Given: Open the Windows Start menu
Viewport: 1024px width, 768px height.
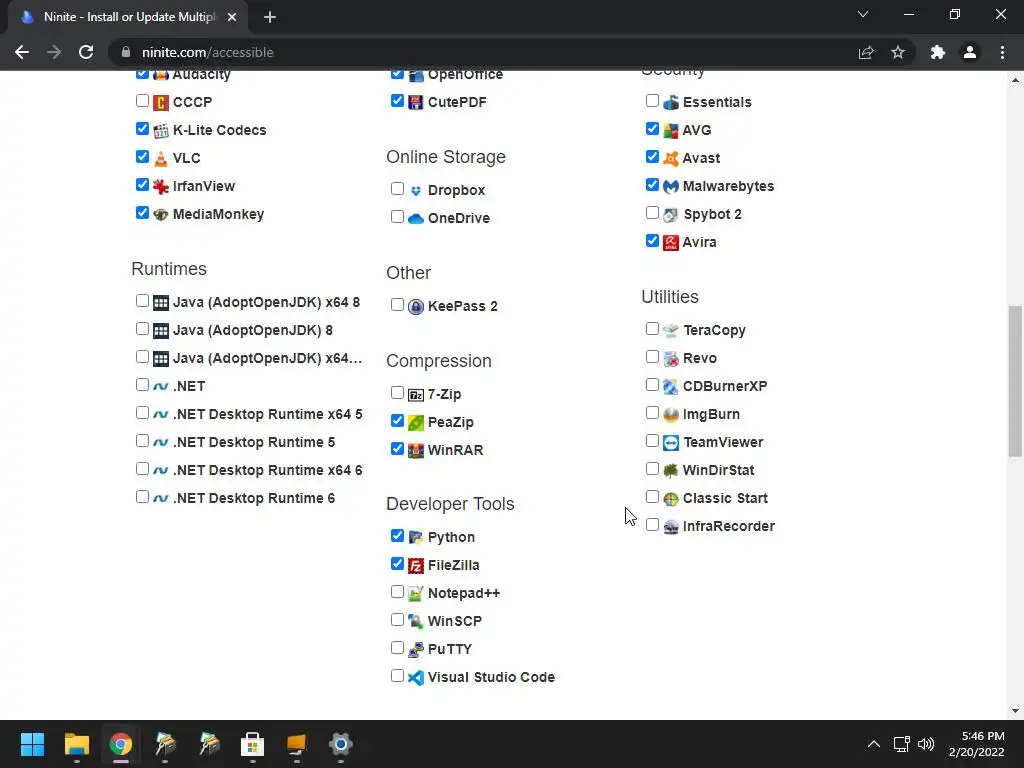Looking at the screenshot, I should pos(32,744).
